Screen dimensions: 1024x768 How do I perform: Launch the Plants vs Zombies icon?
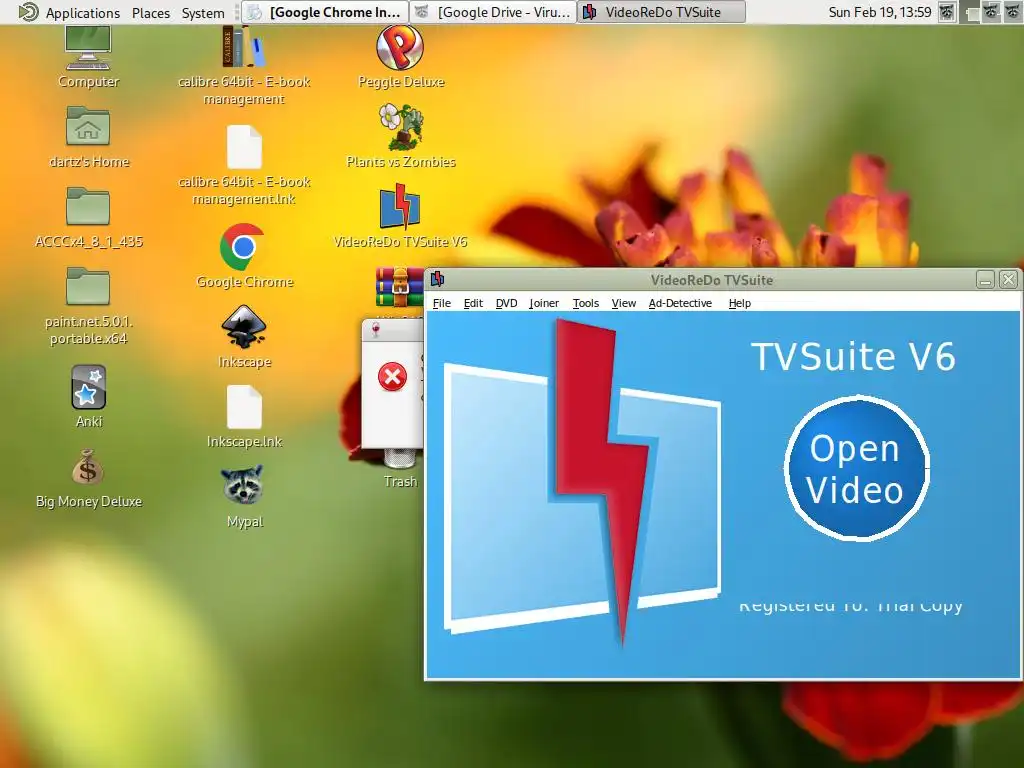click(x=400, y=127)
